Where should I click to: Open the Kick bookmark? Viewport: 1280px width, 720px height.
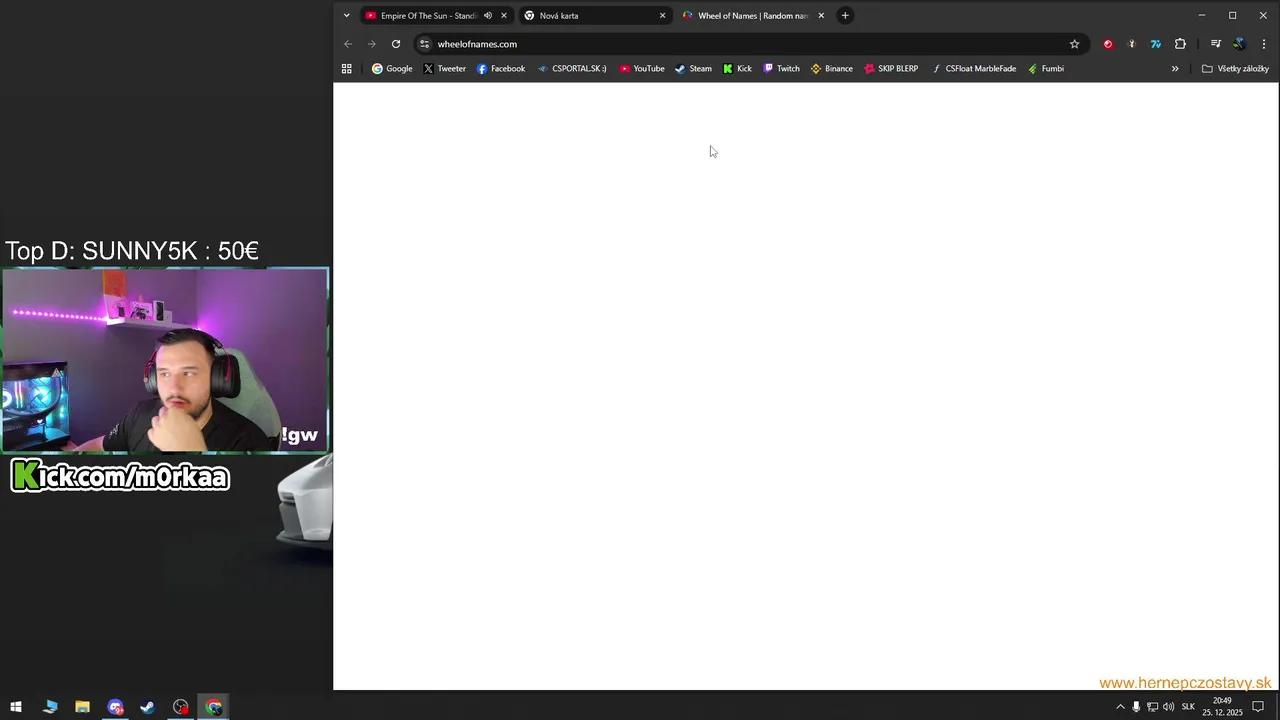(x=737, y=68)
